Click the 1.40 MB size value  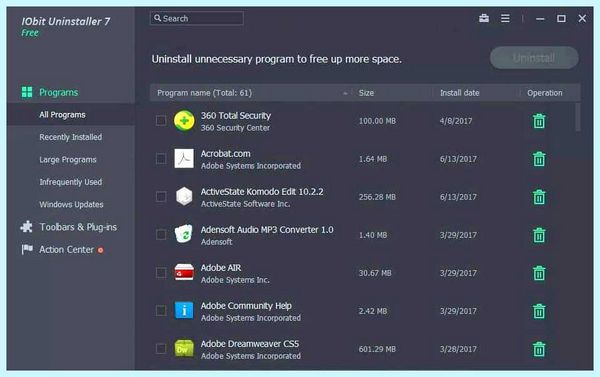373,235
